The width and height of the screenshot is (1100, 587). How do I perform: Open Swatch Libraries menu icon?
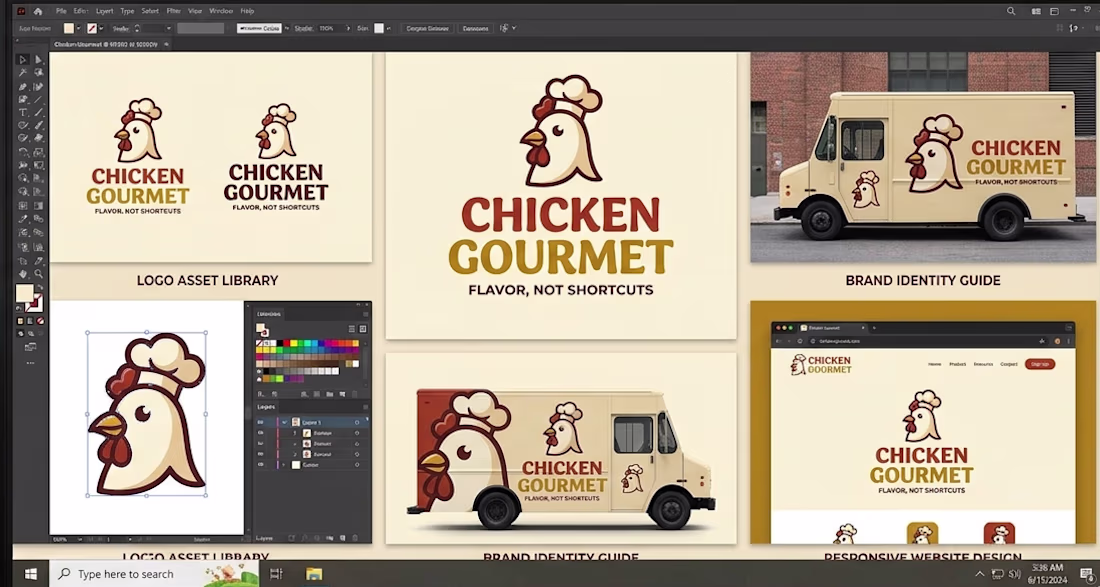[x=261, y=394]
